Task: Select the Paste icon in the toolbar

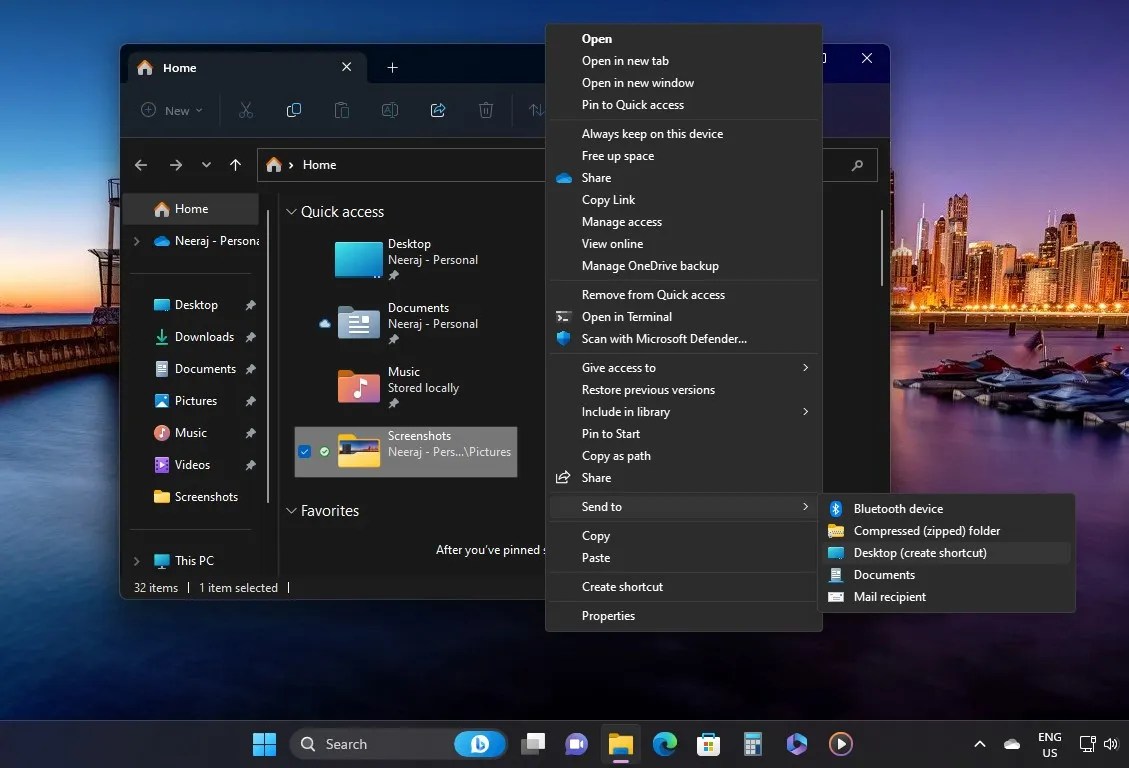Action: click(x=341, y=110)
